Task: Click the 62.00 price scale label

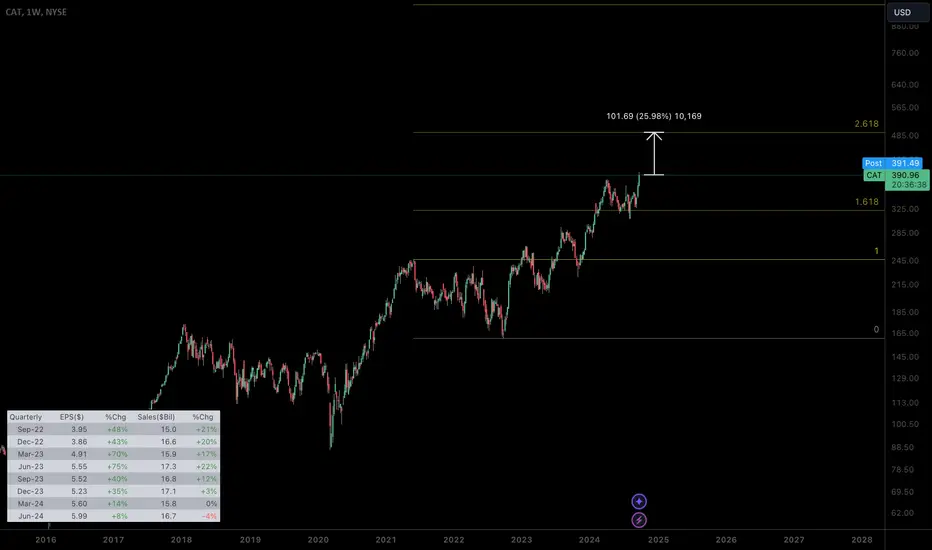Action: (903, 513)
